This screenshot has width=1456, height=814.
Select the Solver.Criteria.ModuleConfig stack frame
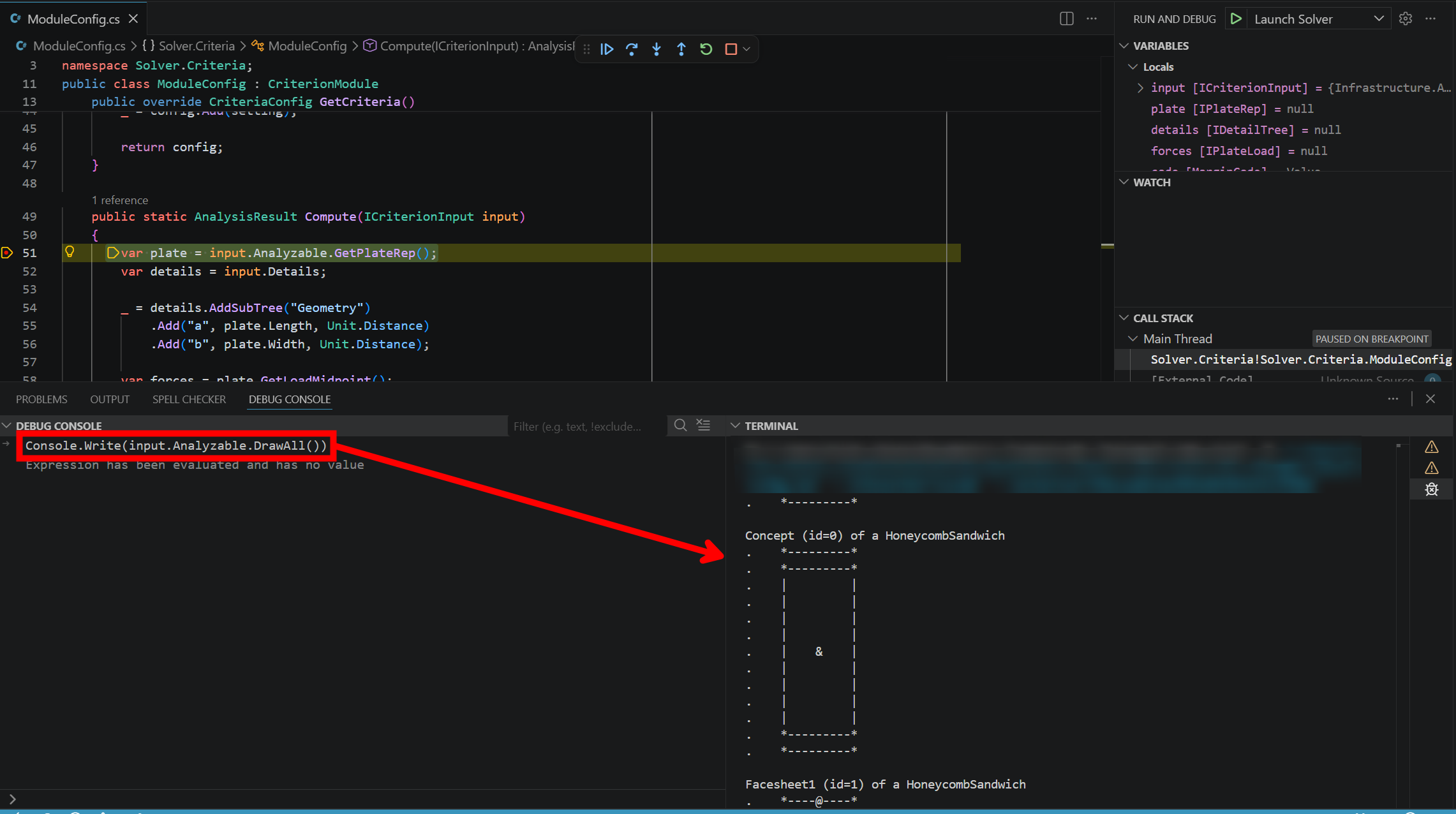pyautogui.click(x=1284, y=360)
